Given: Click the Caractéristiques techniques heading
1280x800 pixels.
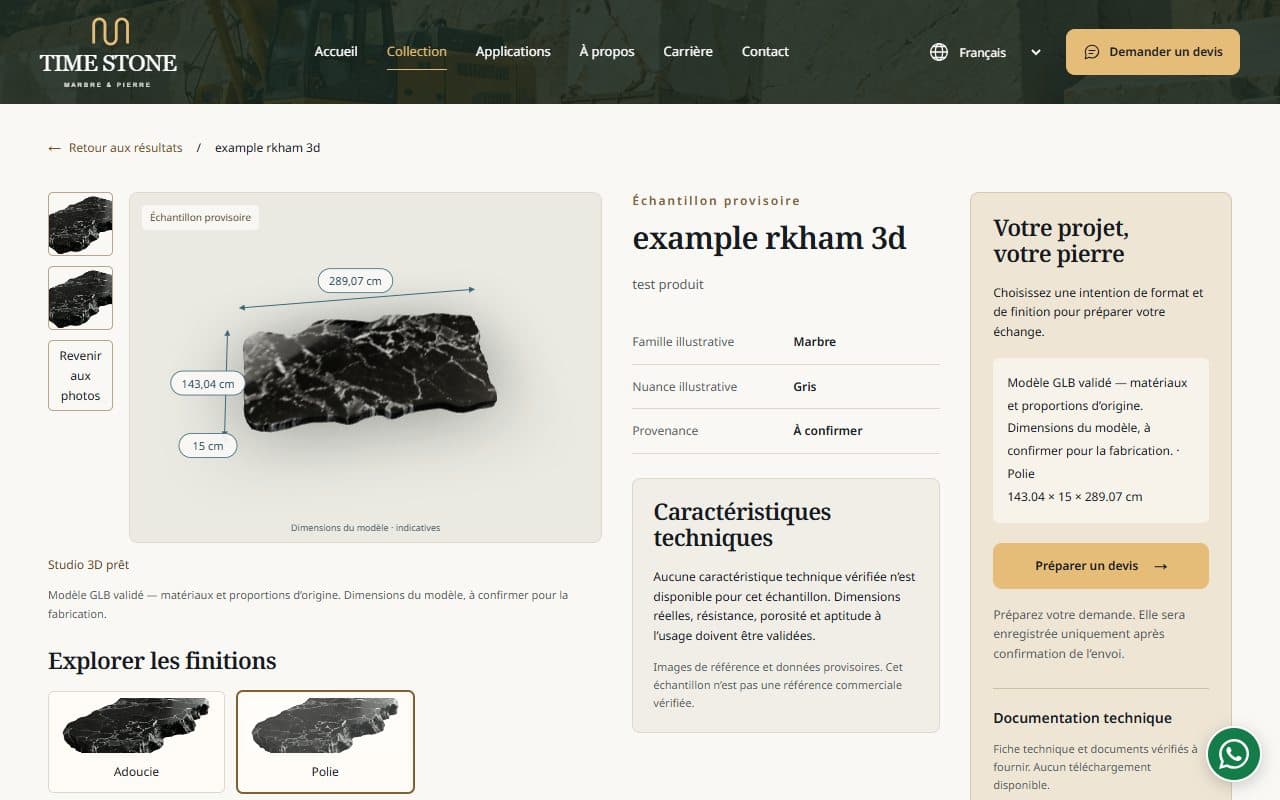Looking at the screenshot, I should pyautogui.click(x=742, y=525).
